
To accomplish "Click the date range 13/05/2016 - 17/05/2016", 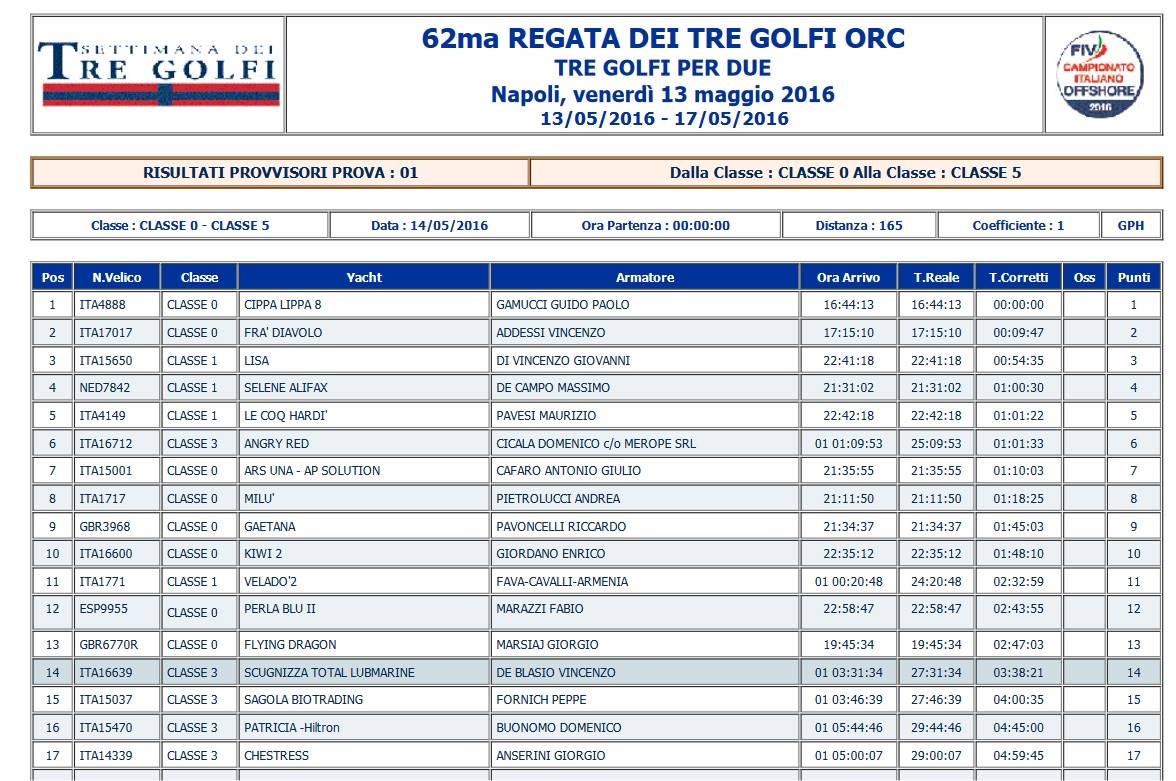I will pos(664,119).
